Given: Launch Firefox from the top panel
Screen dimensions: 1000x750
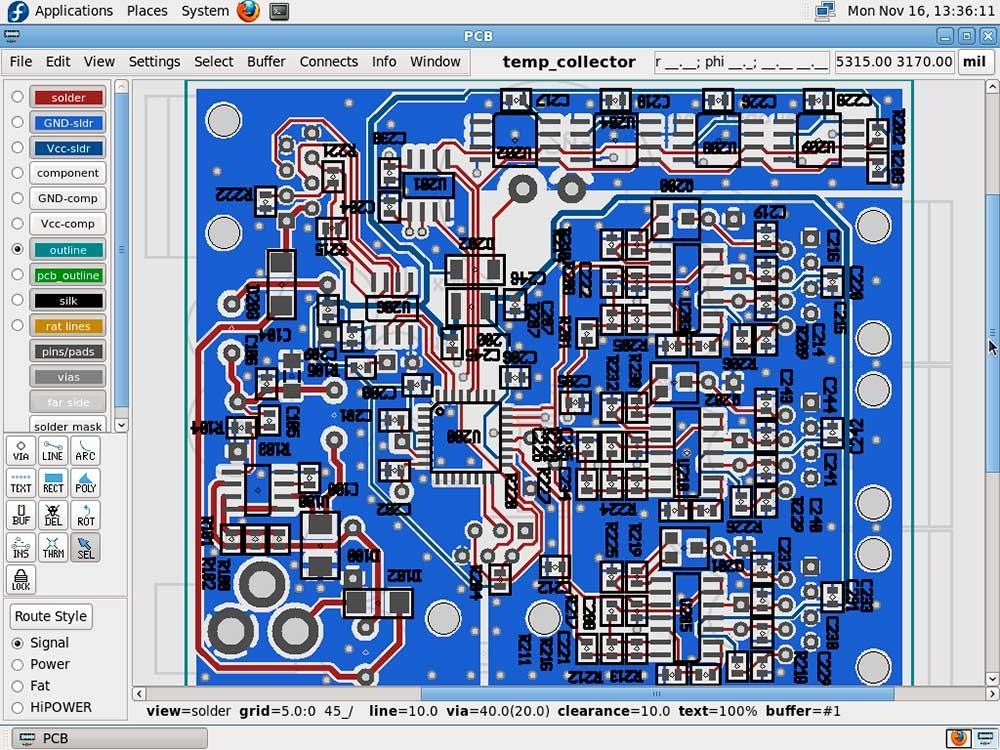Looking at the screenshot, I should (248, 11).
